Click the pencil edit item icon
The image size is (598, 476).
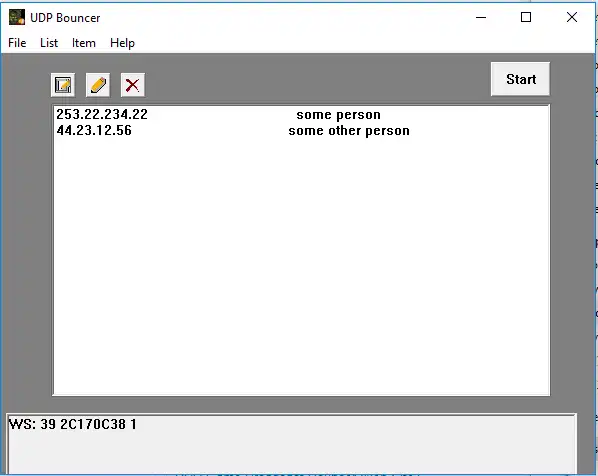click(98, 85)
